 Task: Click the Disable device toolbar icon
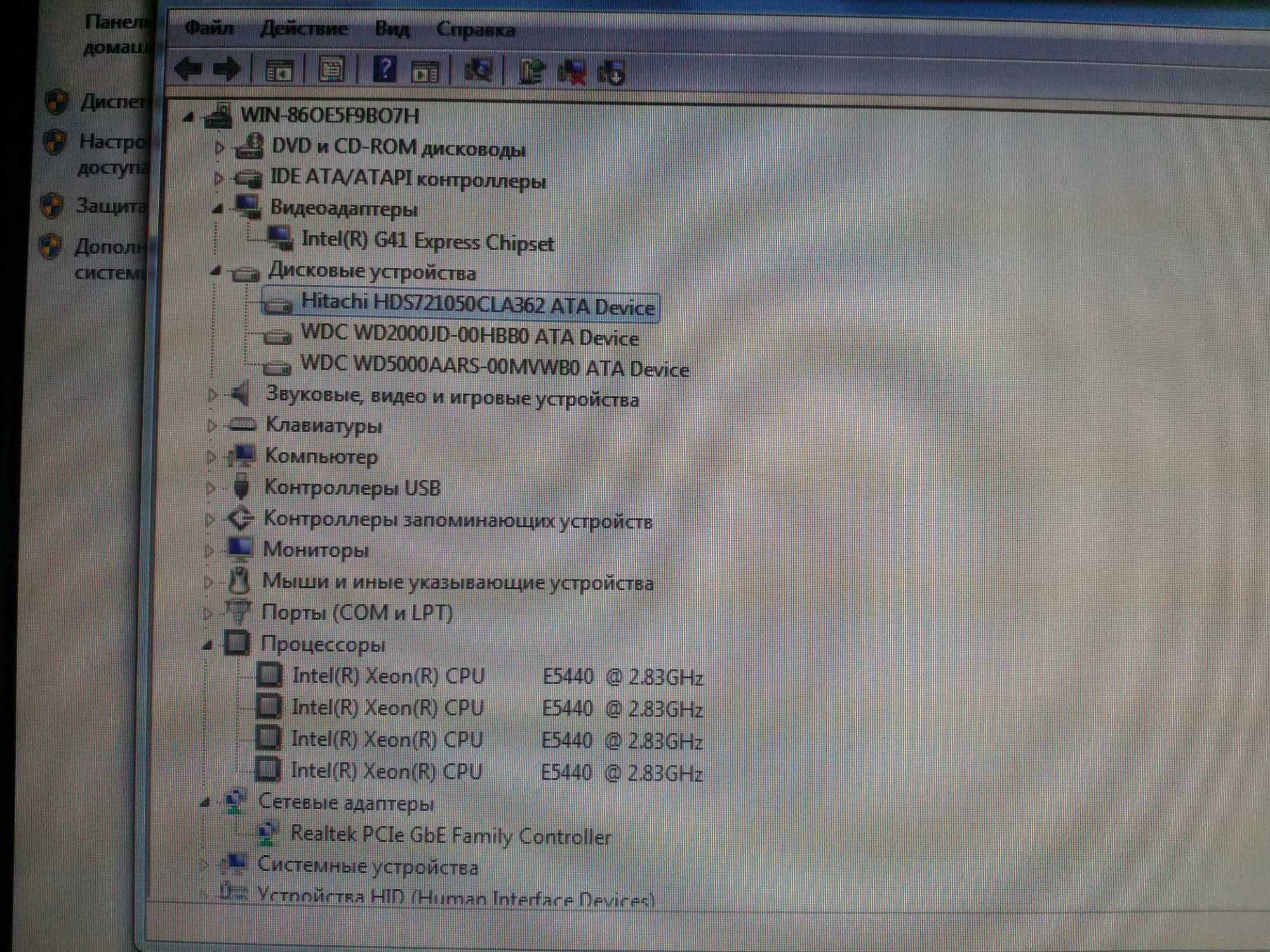coord(612,73)
